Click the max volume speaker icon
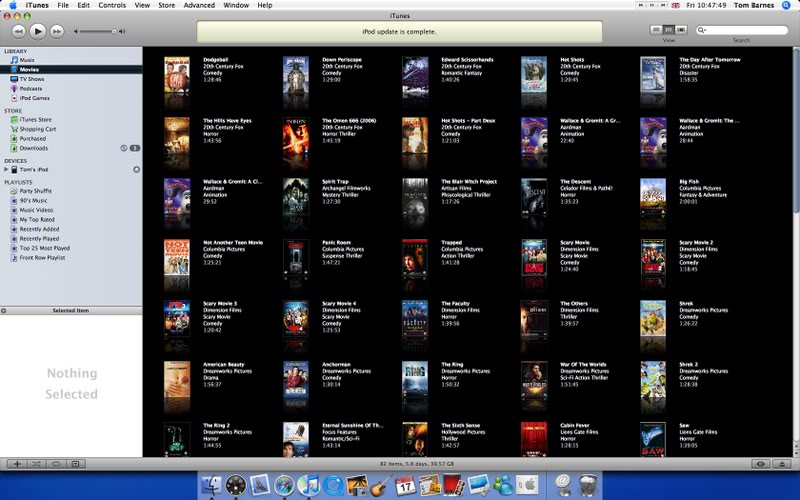Image resolution: width=800 pixels, height=500 pixels. point(122,32)
